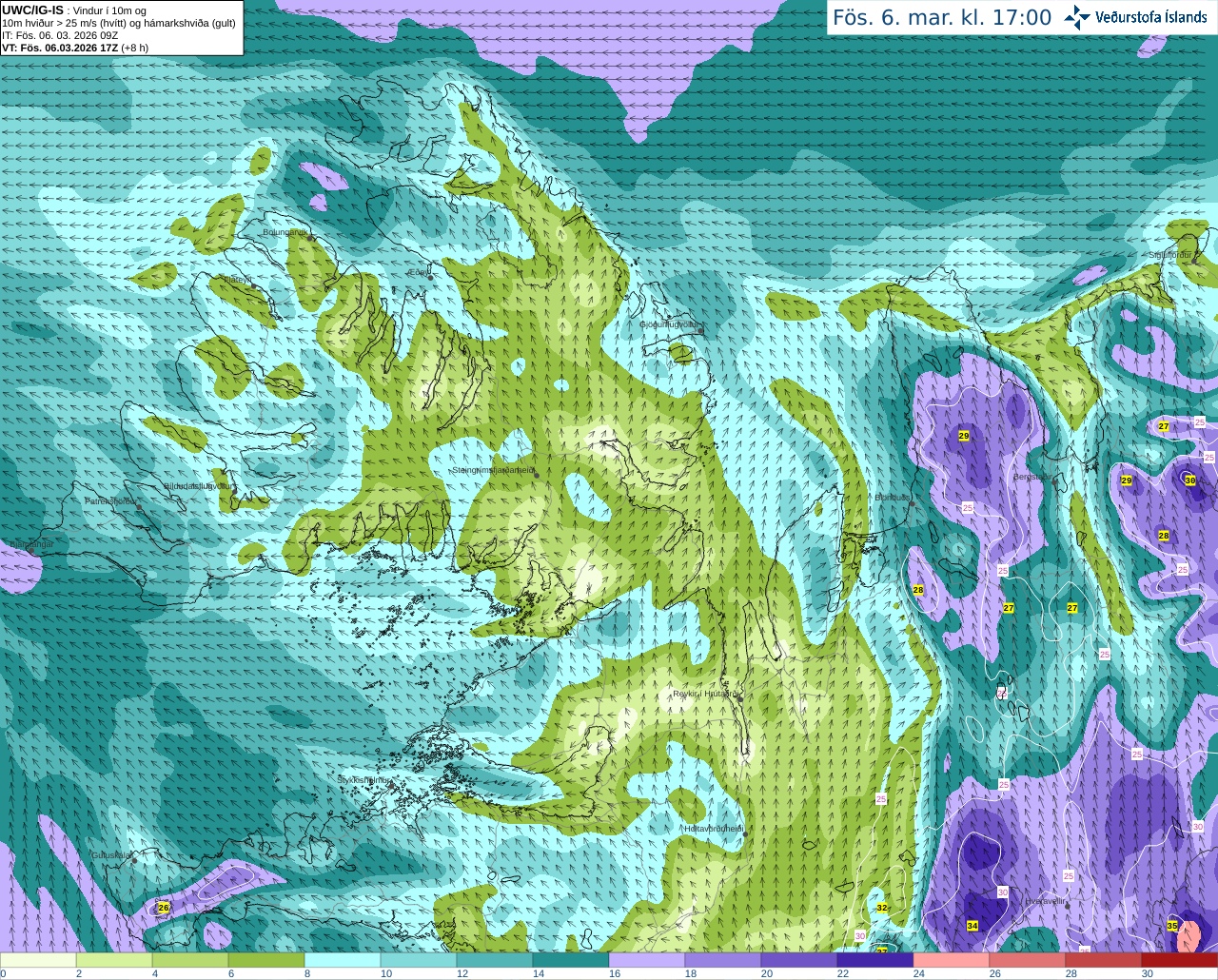Pick the dark red above-30 legend swatch
Viewport: 1218px width, 980px height.
pos(1180,960)
